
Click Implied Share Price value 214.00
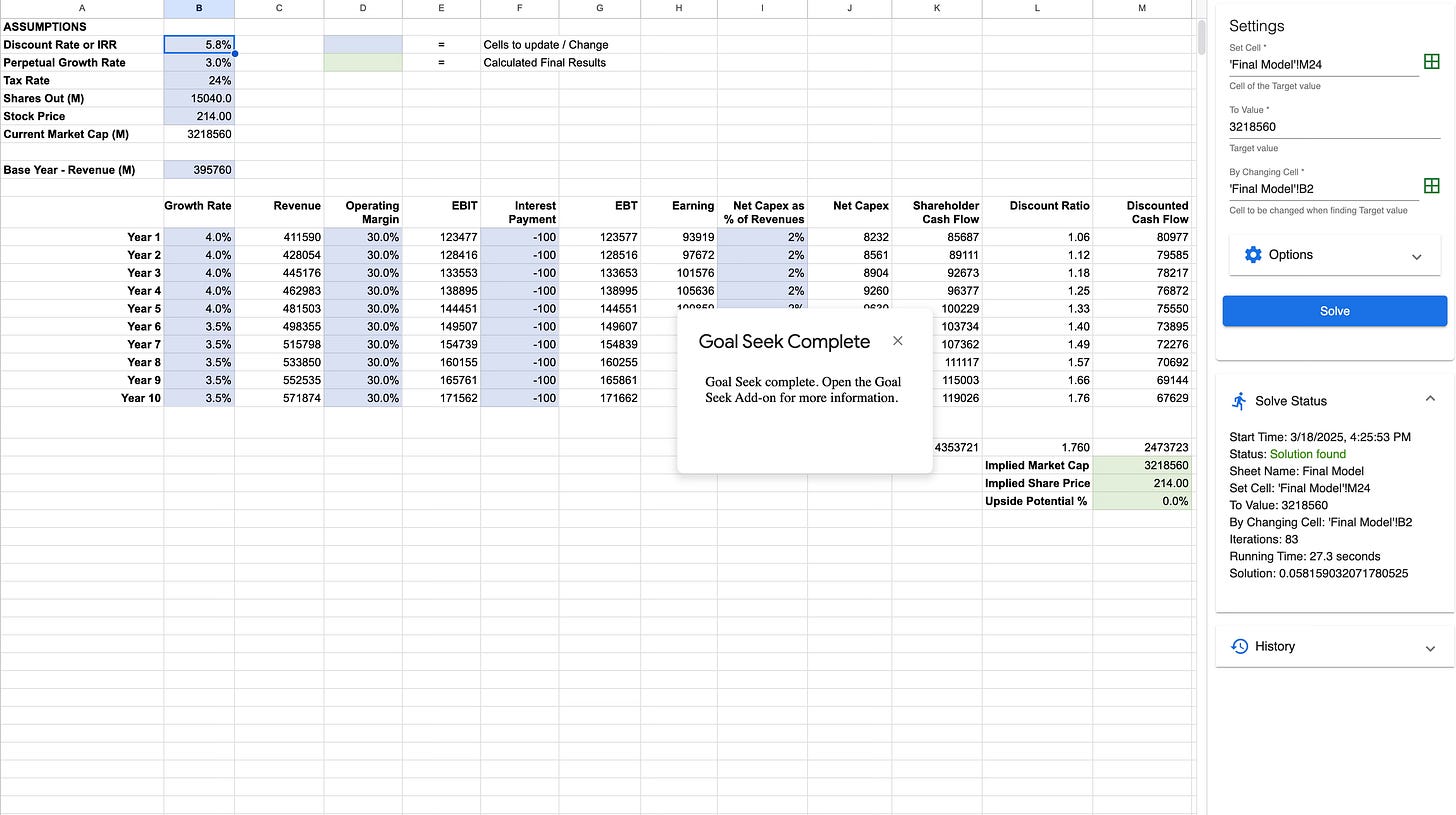[x=1142, y=483]
